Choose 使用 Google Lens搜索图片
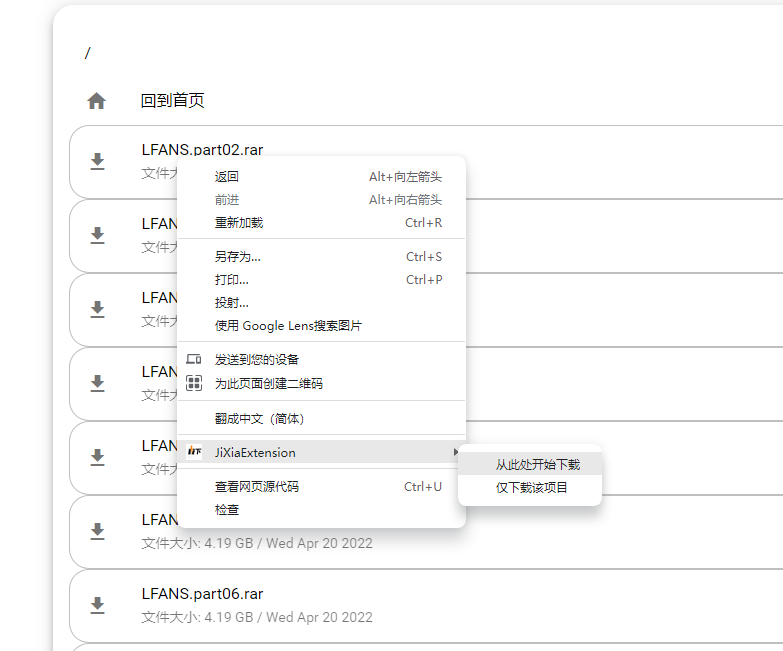 (x=322, y=326)
